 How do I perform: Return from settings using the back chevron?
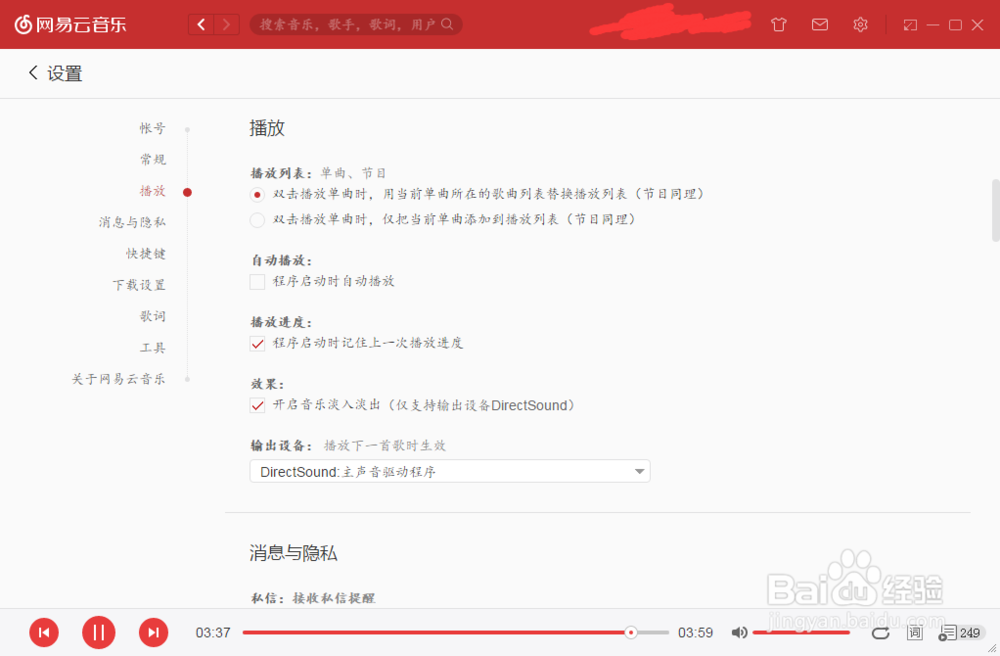click(x=33, y=73)
